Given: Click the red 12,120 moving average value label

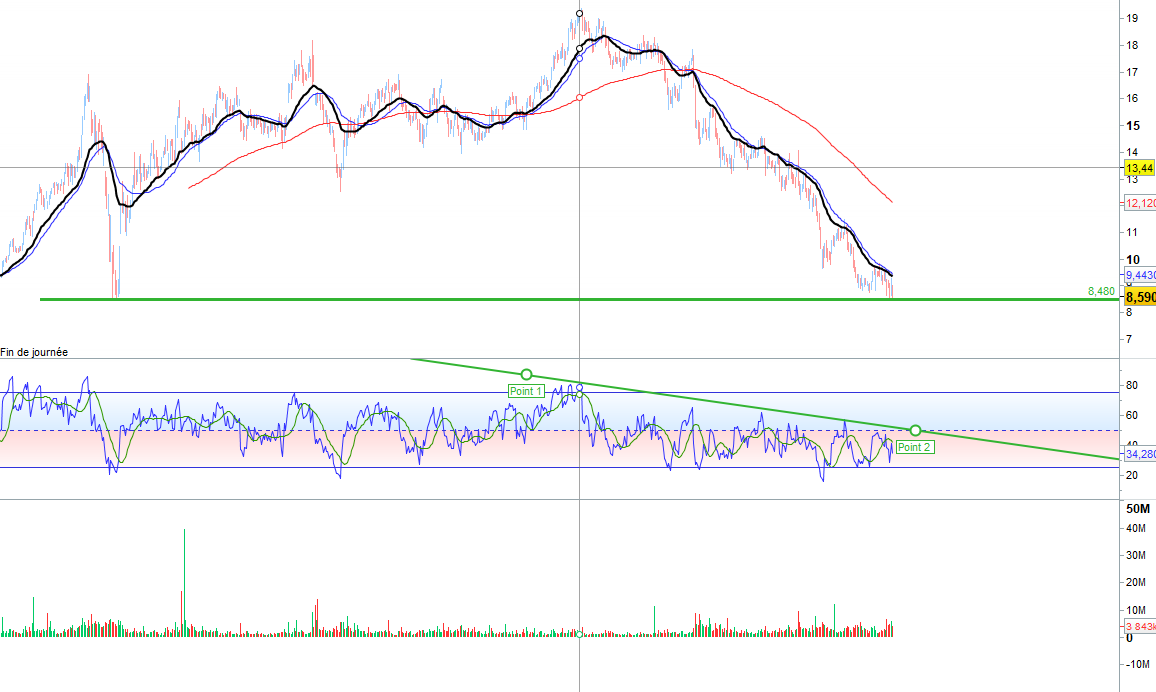Looking at the screenshot, I should (1140, 203).
